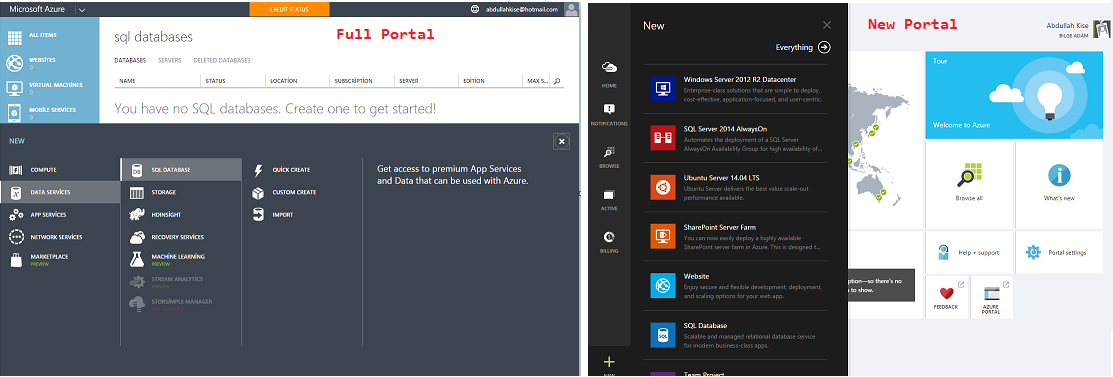Image resolution: width=1113 pixels, height=377 pixels.
Task: Open Active in the New Portal sidebar
Action: click(x=609, y=200)
